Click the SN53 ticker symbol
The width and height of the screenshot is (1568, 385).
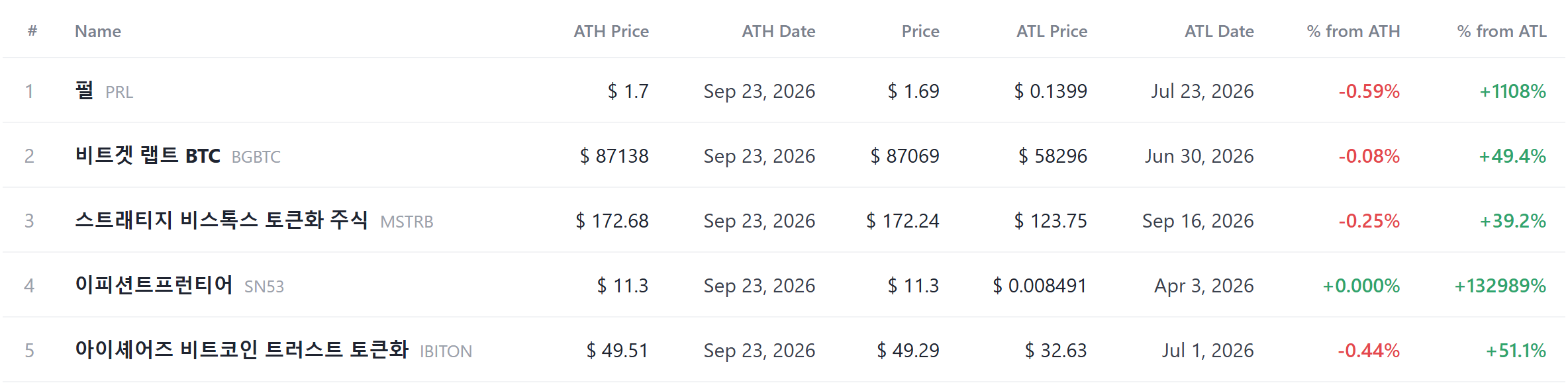coord(264,286)
